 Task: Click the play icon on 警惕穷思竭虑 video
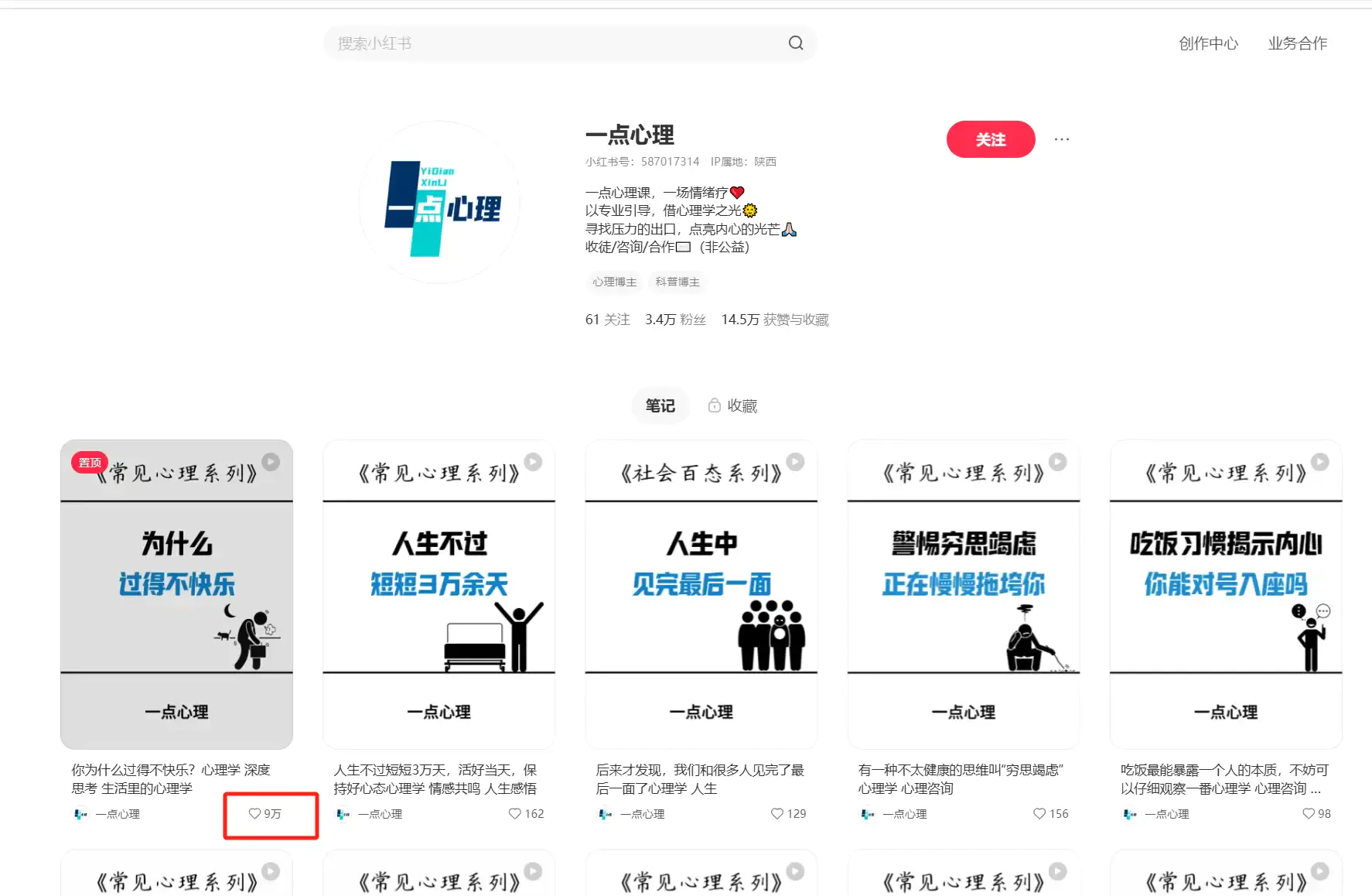pyautogui.click(x=1056, y=461)
